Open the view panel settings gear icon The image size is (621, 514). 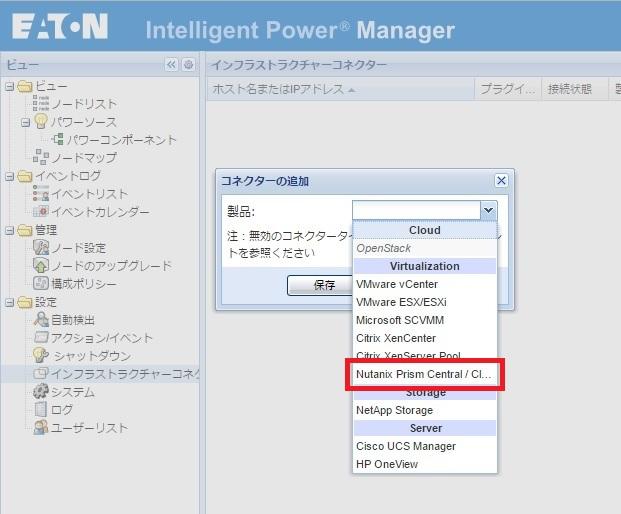pyautogui.click(x=189, y=65)
